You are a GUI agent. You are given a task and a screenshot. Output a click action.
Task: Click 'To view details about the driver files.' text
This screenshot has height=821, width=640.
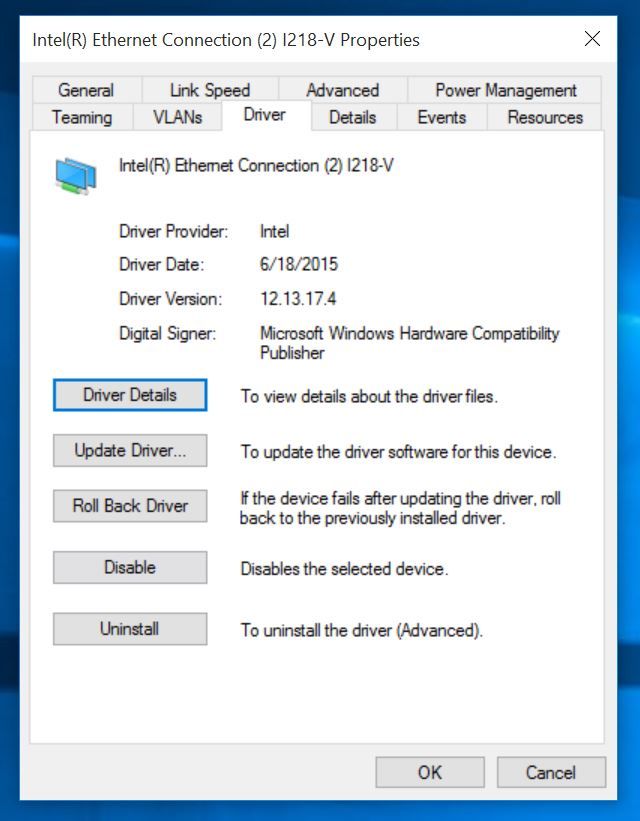pyautogui.click(x=369, y=396)
